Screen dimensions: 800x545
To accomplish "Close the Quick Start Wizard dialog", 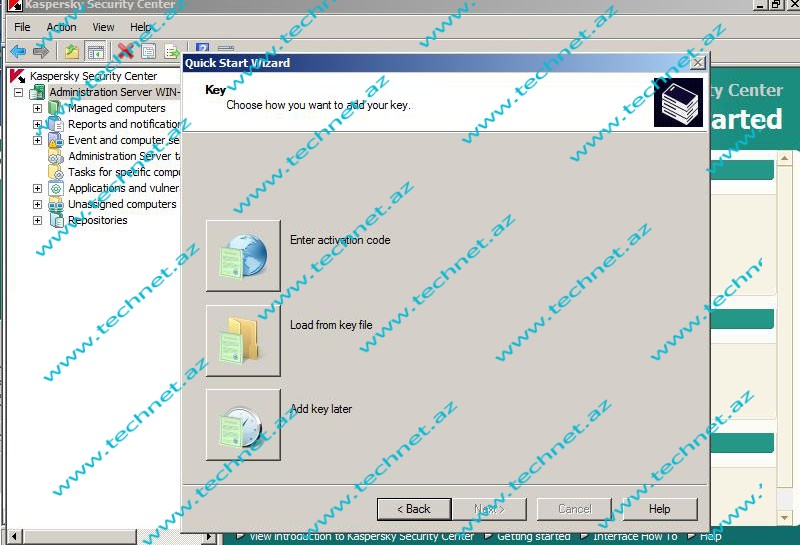I will pos(697,63).
